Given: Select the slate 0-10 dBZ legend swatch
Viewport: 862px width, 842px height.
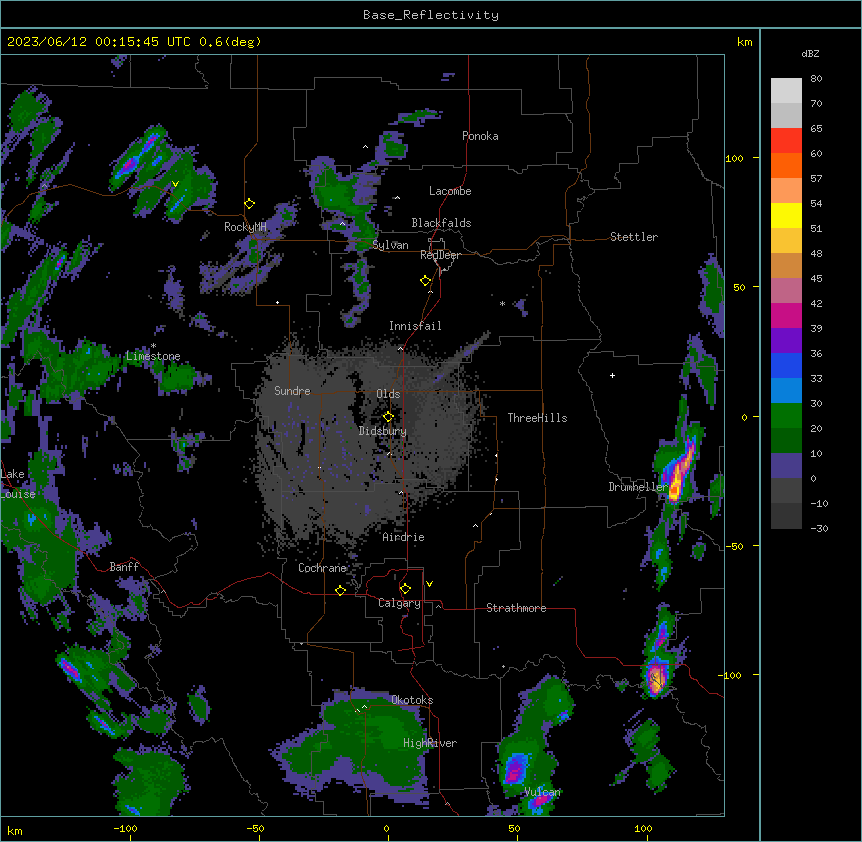Looking at the screenshot, I should click(x=786, y=466).
